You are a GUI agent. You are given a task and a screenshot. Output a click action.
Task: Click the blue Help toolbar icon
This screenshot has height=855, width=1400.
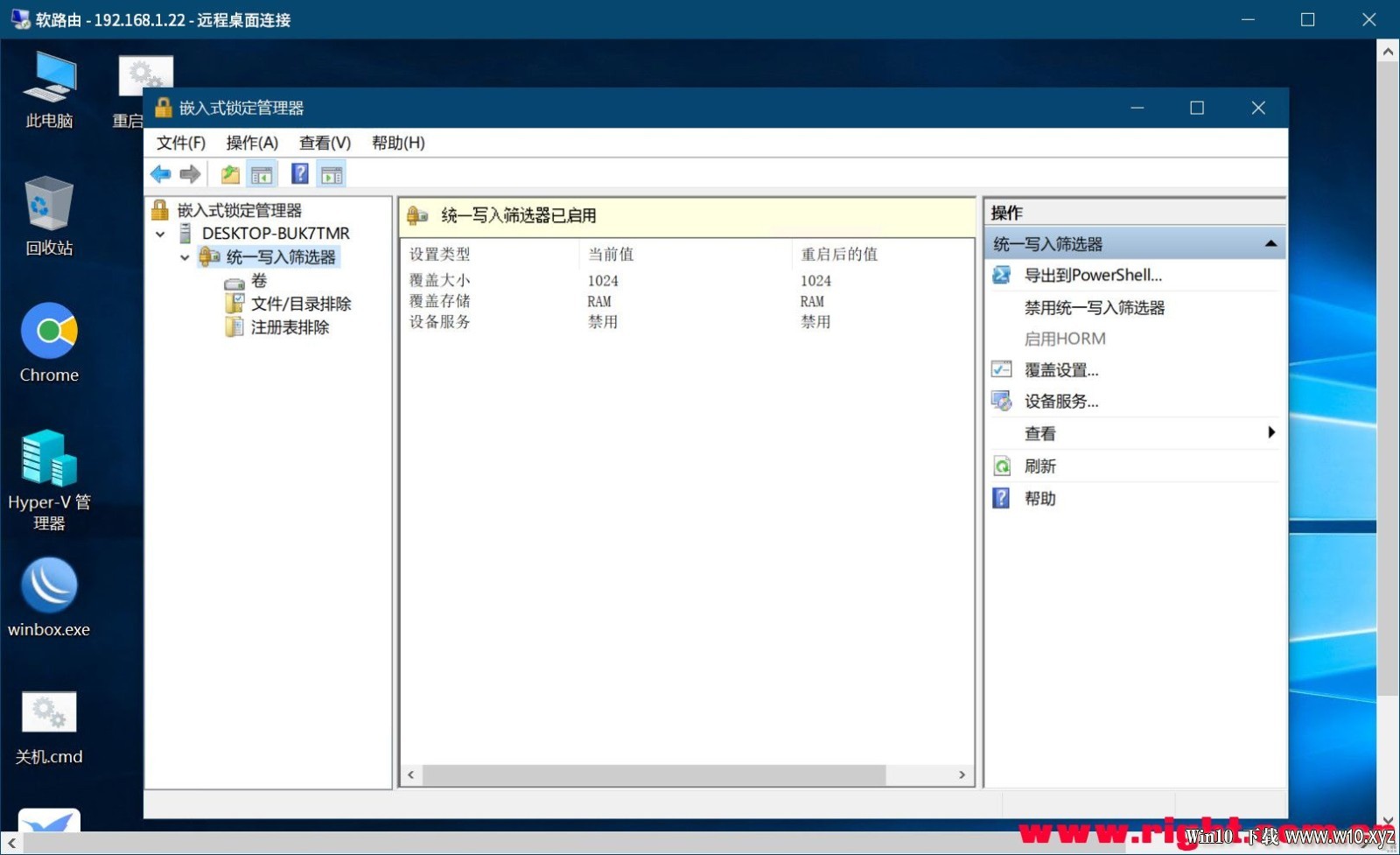click(x=300, y=174)
